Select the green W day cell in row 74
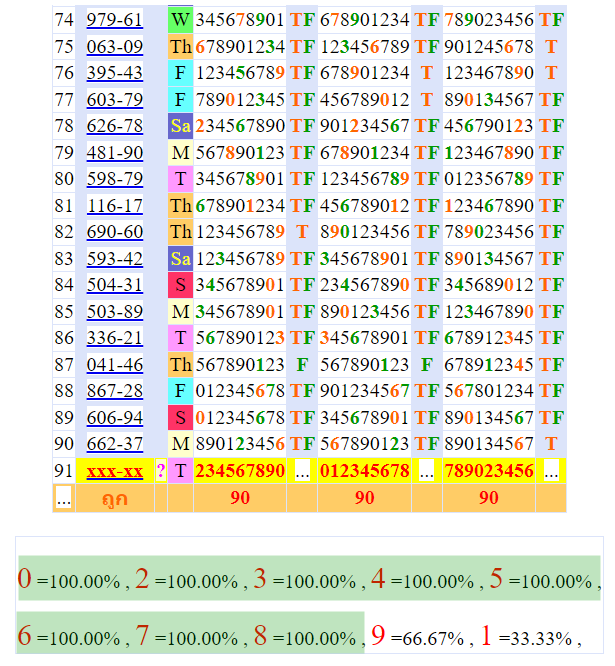The image size is (615, 666). [x=181, y=20]
